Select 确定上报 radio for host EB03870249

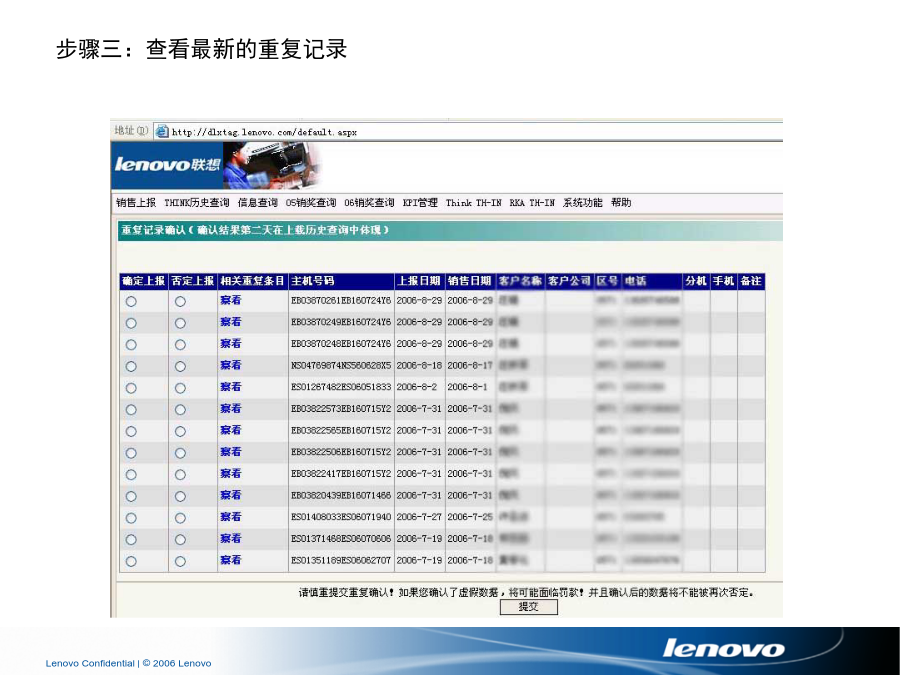(x=131, y=323)
